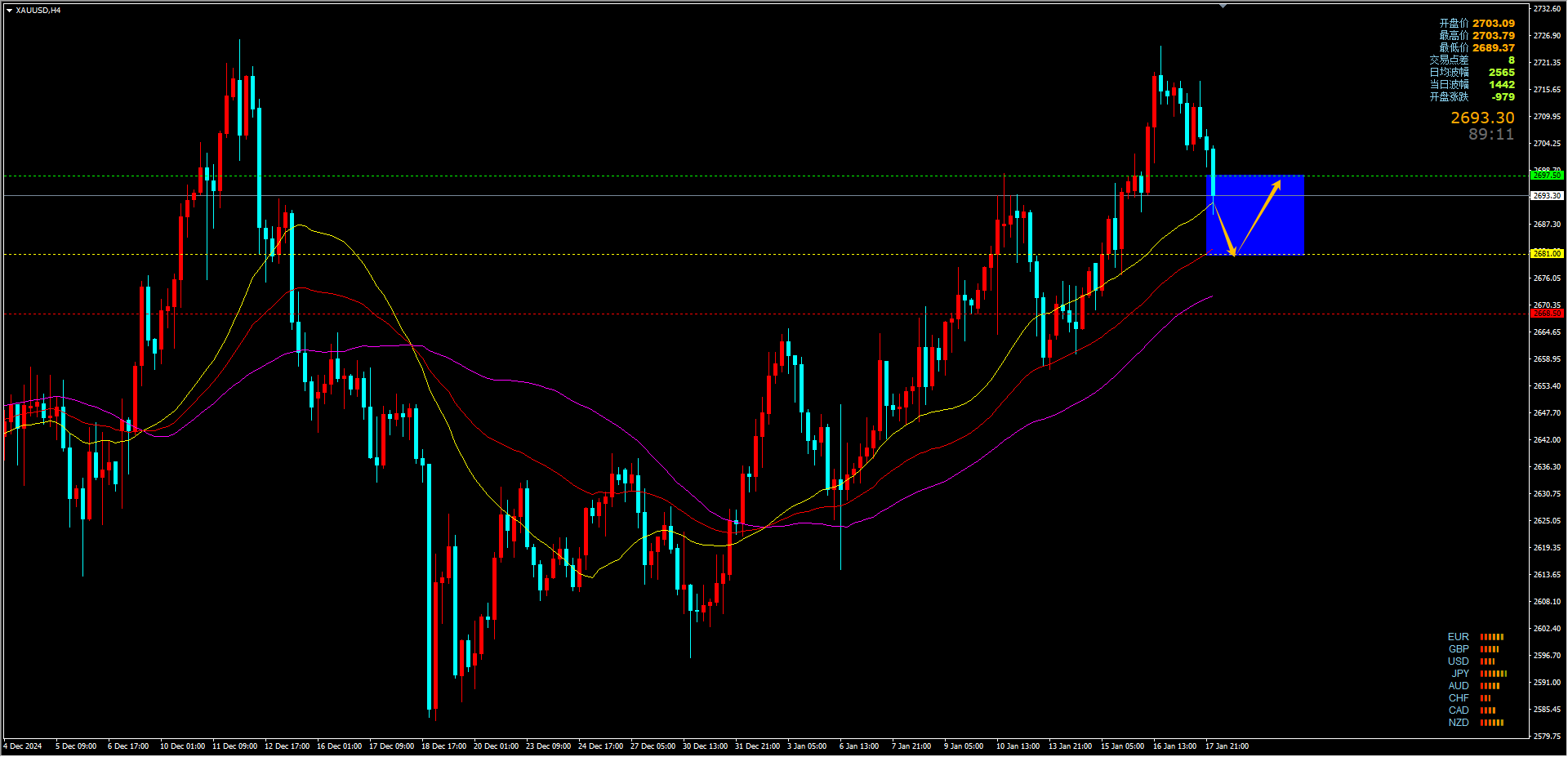The image size is (1568, 757).
Task: Click the 27 Dec 05:00 time label
Action: pos(653,746)
